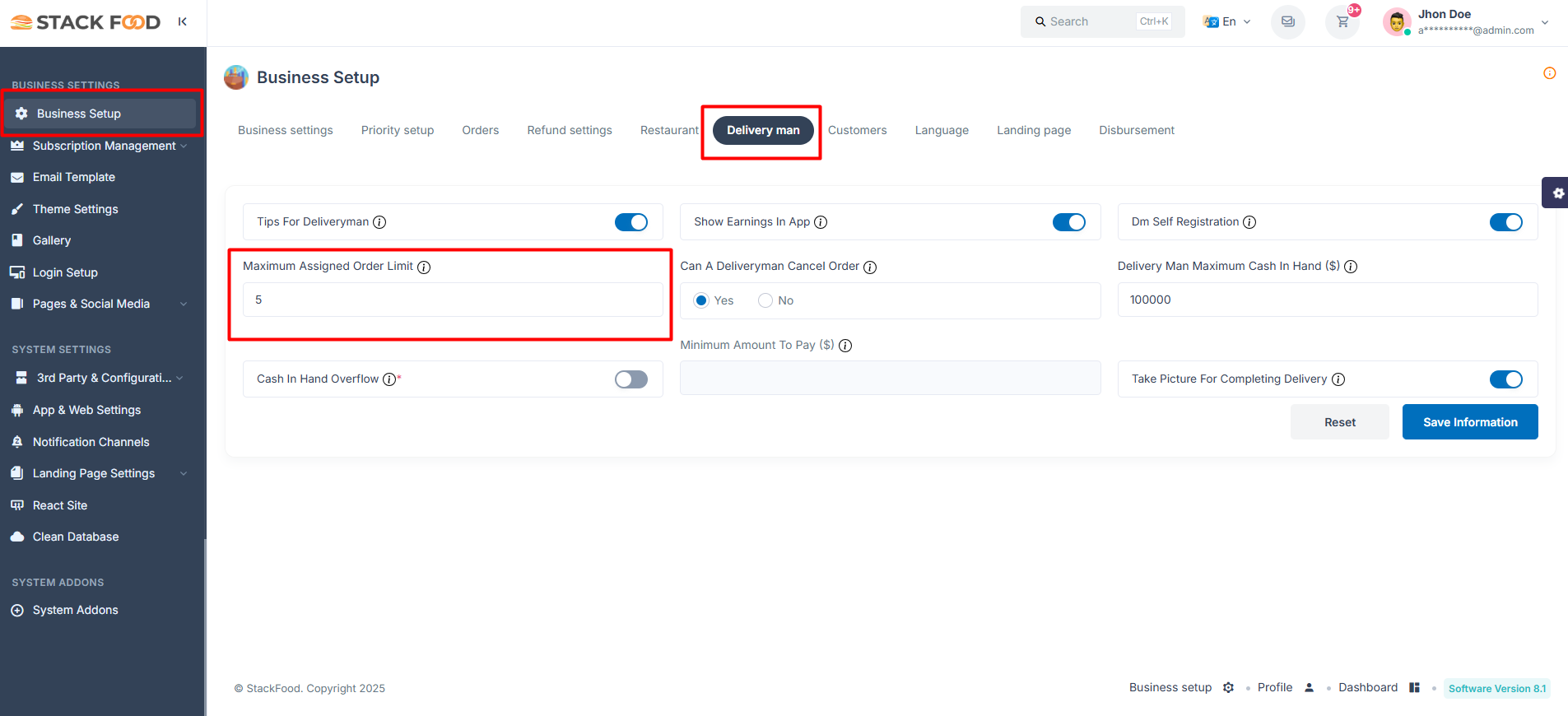Open the Customers tab
Image resolution: width=1568 pixels, height=716 pixels.
tap(858, 130)
